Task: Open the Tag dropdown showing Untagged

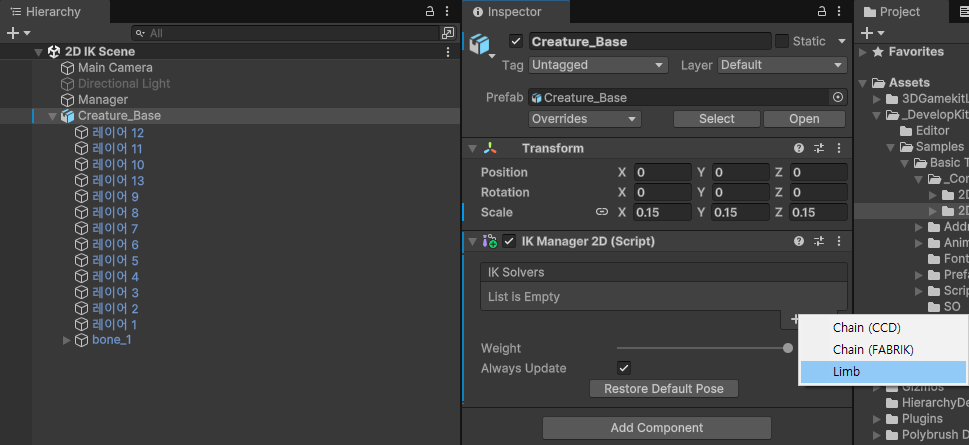Action: pos(598,65)
